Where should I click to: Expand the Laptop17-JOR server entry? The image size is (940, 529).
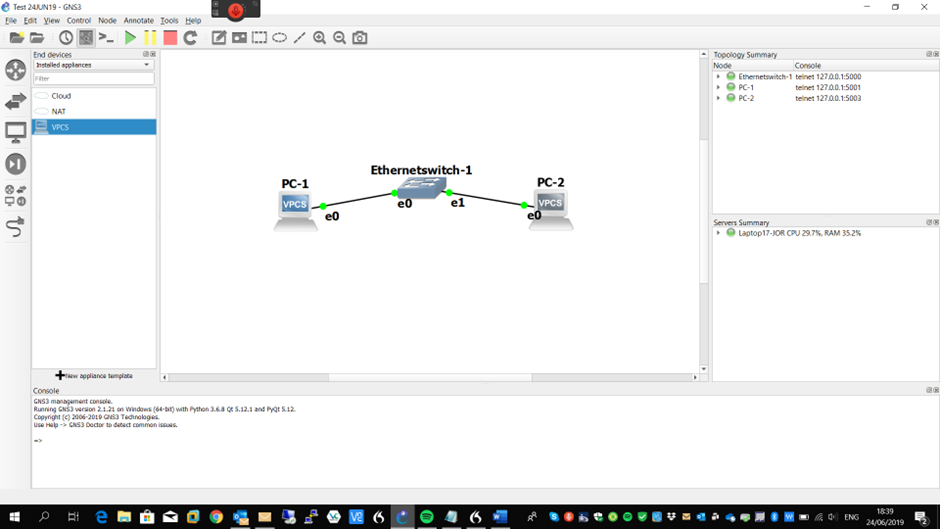coord(718,233)
